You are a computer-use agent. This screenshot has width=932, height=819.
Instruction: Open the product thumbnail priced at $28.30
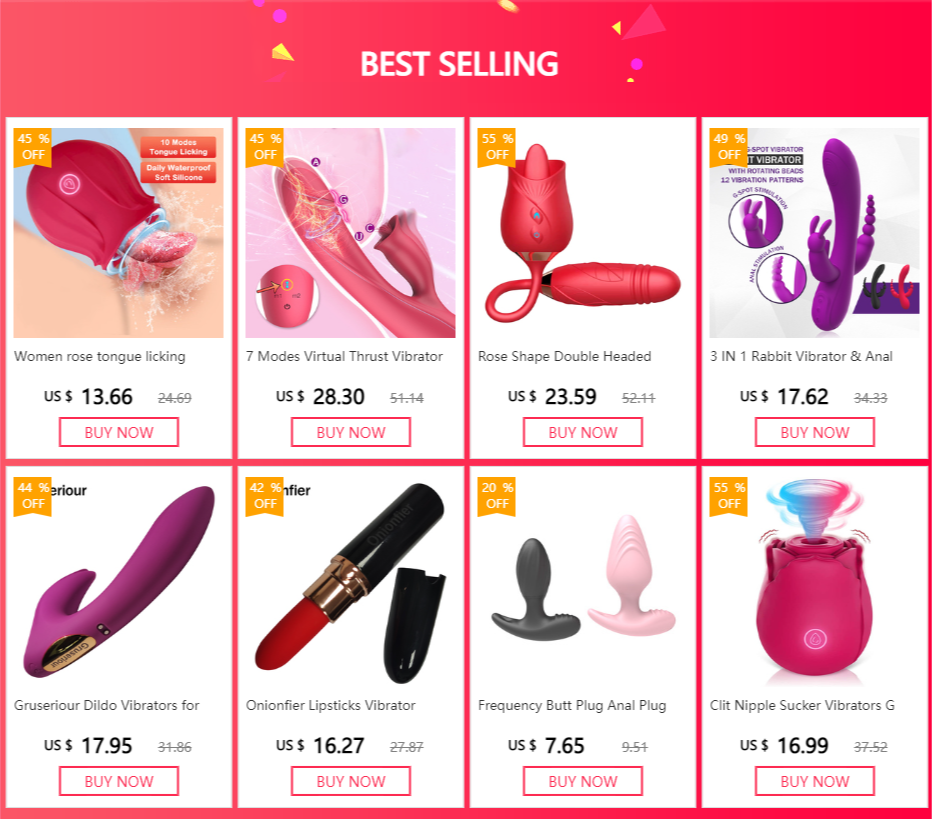pos(351,233)
